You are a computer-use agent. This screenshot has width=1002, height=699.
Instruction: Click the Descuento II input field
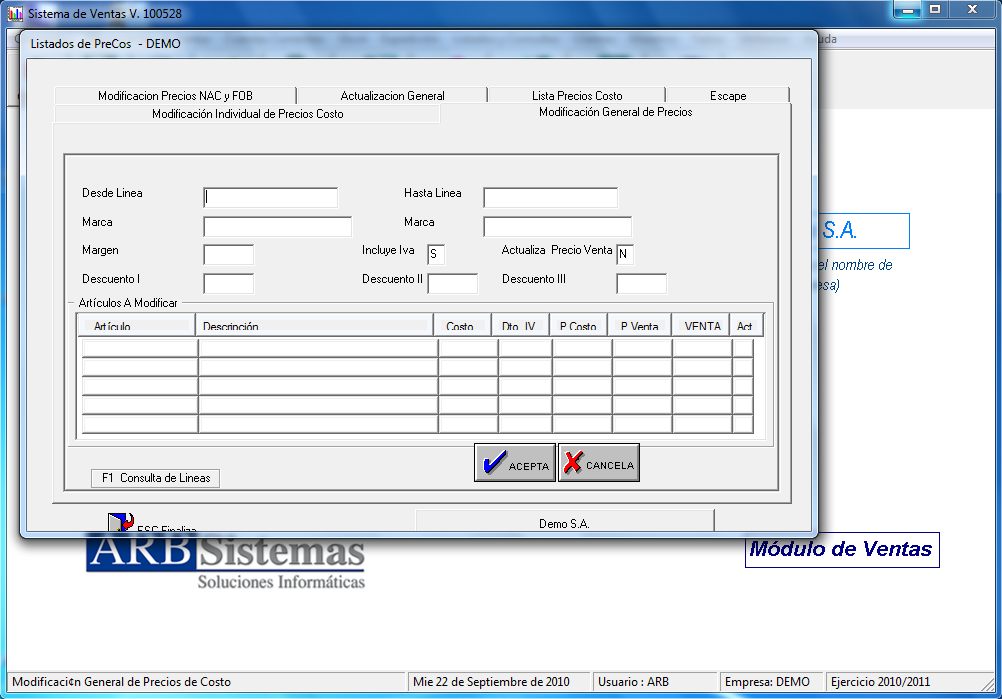(452, 283)
